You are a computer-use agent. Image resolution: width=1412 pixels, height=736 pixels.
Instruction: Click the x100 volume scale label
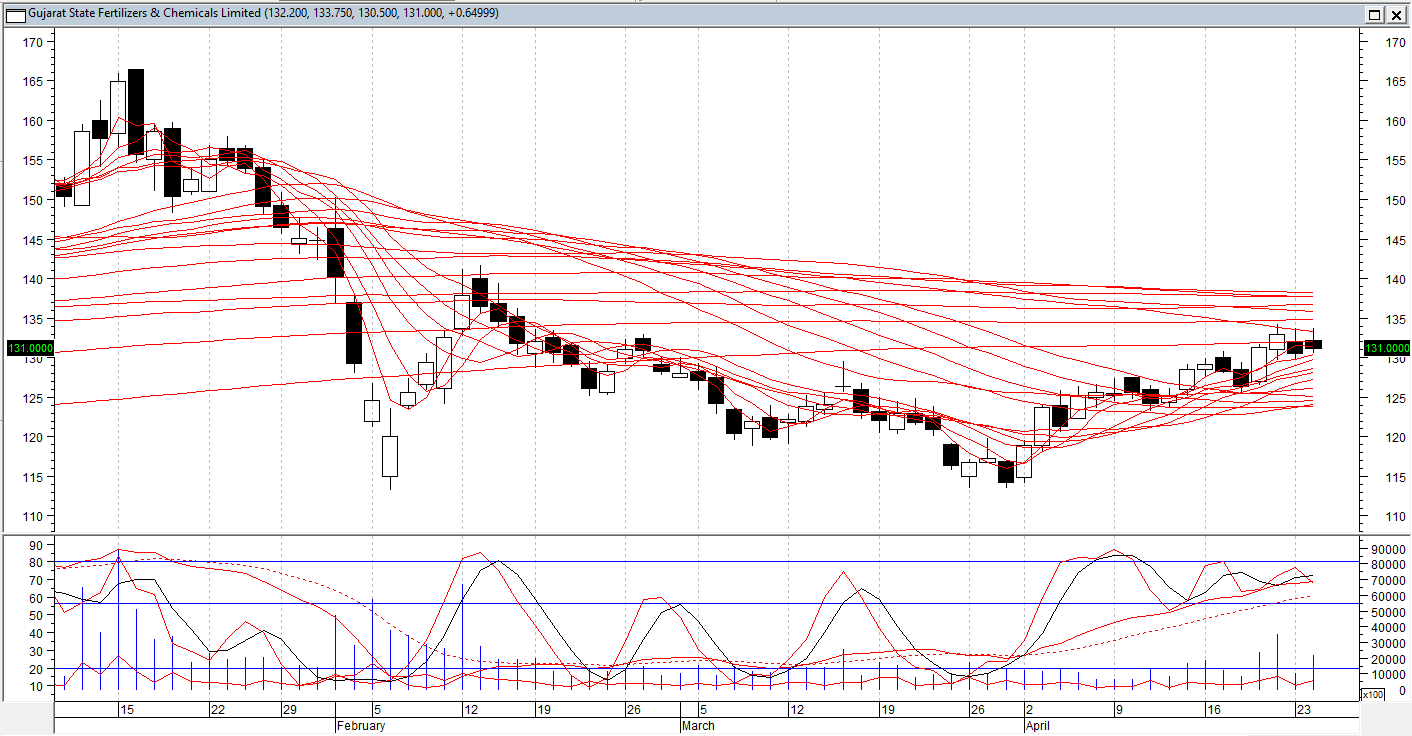(1372, 694)
